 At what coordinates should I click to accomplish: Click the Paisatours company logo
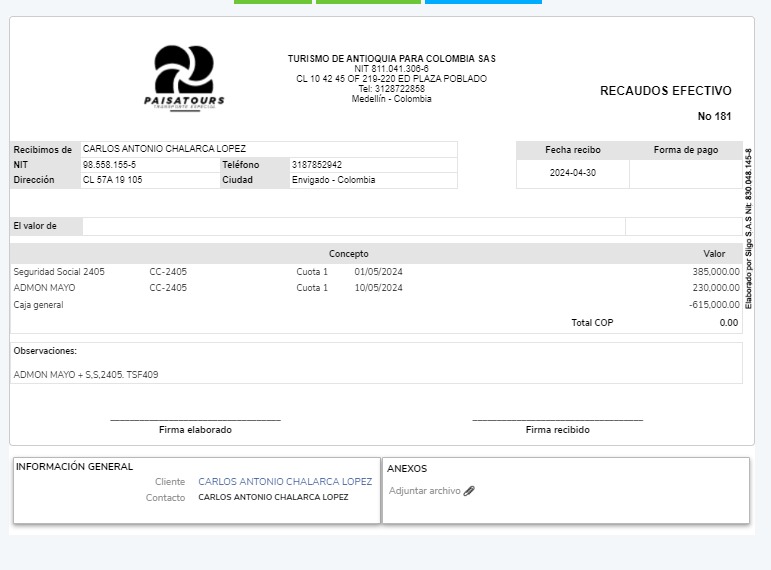point(184,77)
